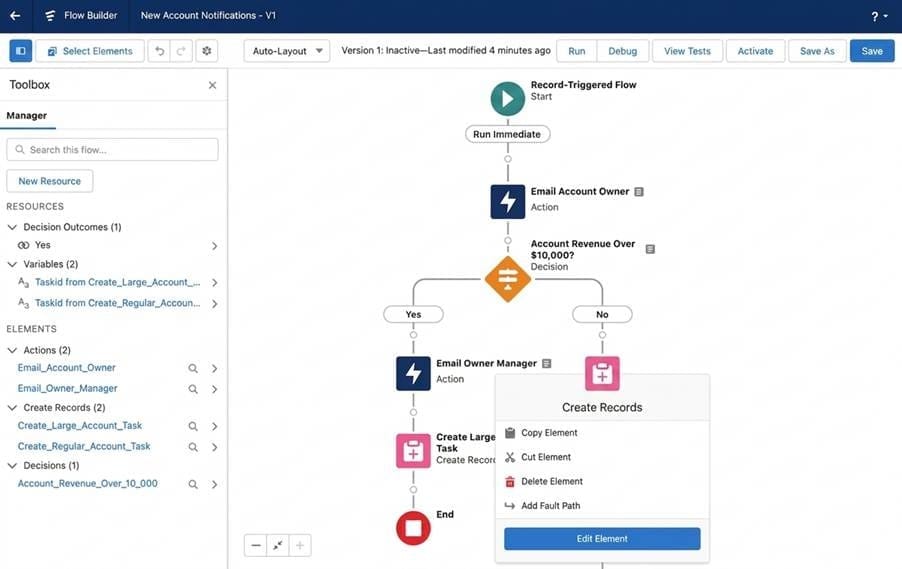
Task: Open details chevron for Account_Revenue_Over_10_000
Action: 215,484
